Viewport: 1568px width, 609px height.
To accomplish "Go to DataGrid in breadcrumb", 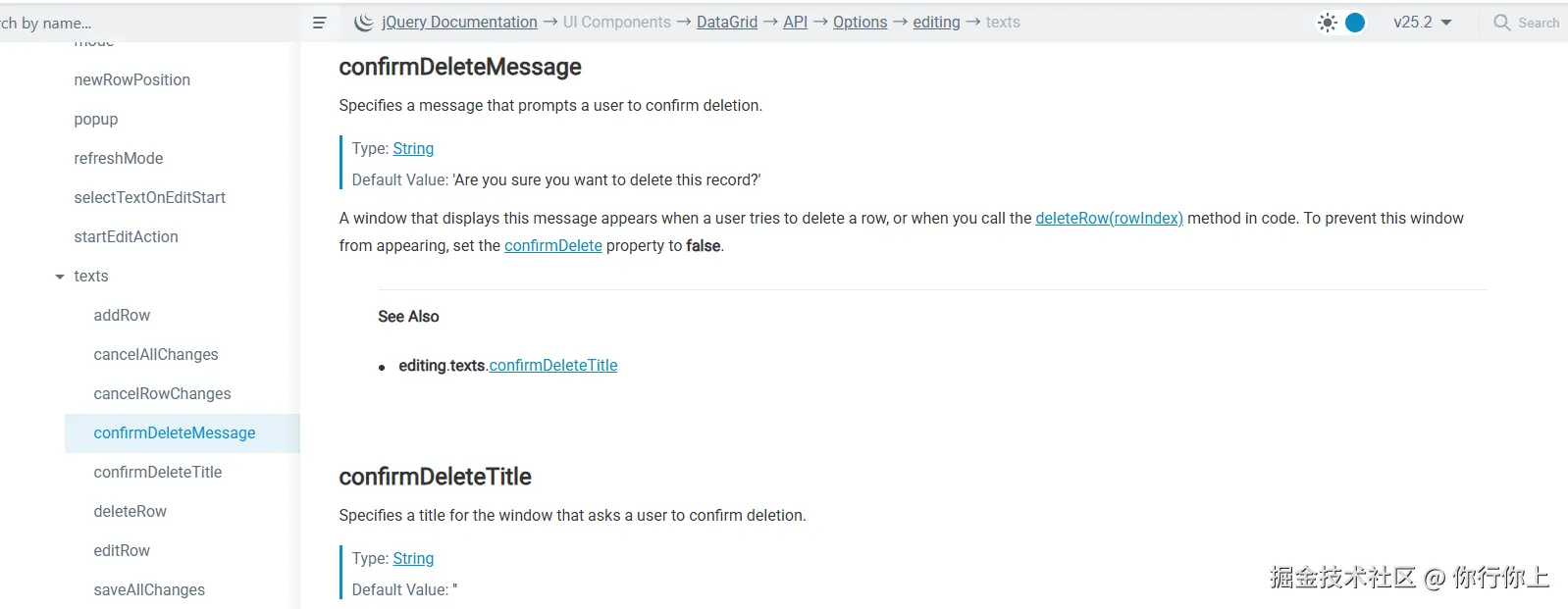I will (x=726, y=23).
